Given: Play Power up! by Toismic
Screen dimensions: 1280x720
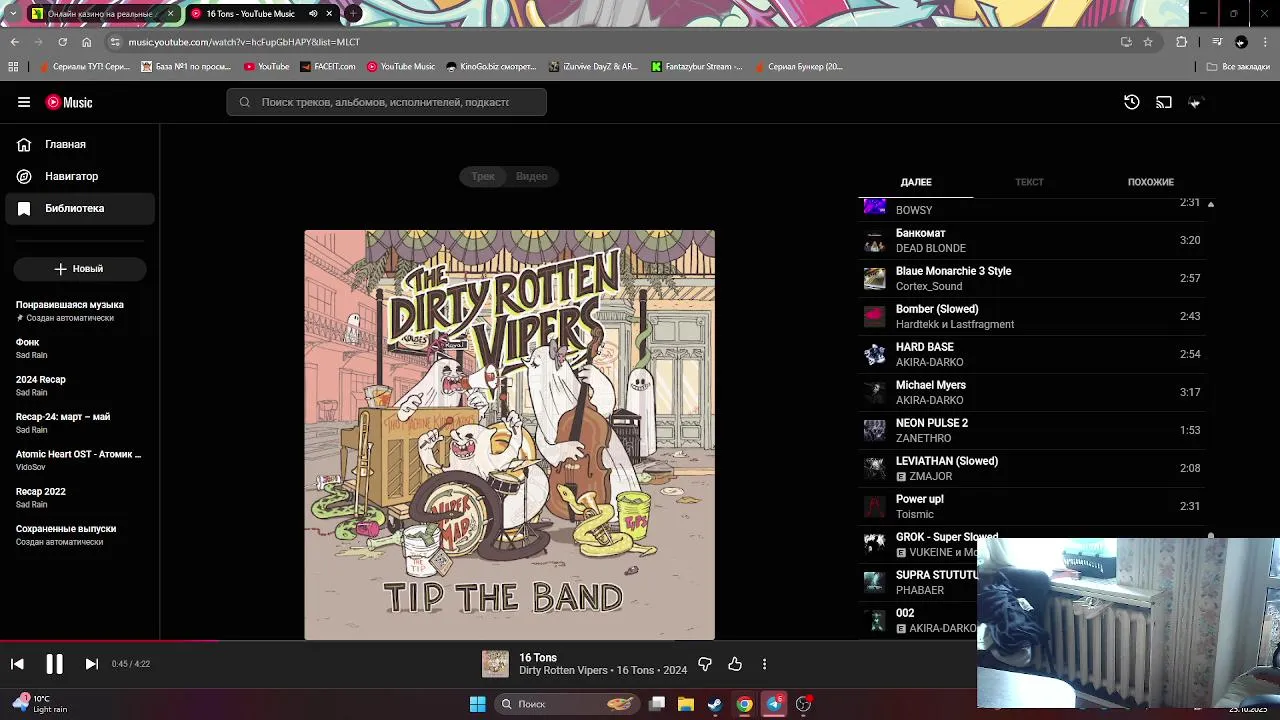Looking at the screenshot, I should (1033, 506).
